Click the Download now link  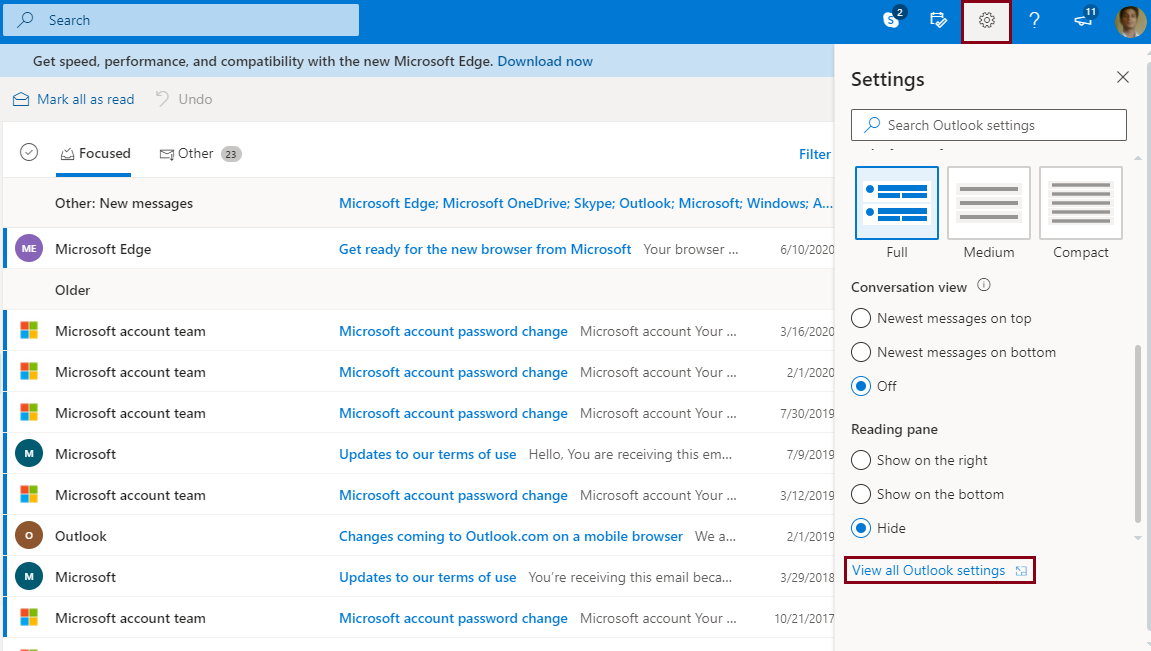coord(545,62)
